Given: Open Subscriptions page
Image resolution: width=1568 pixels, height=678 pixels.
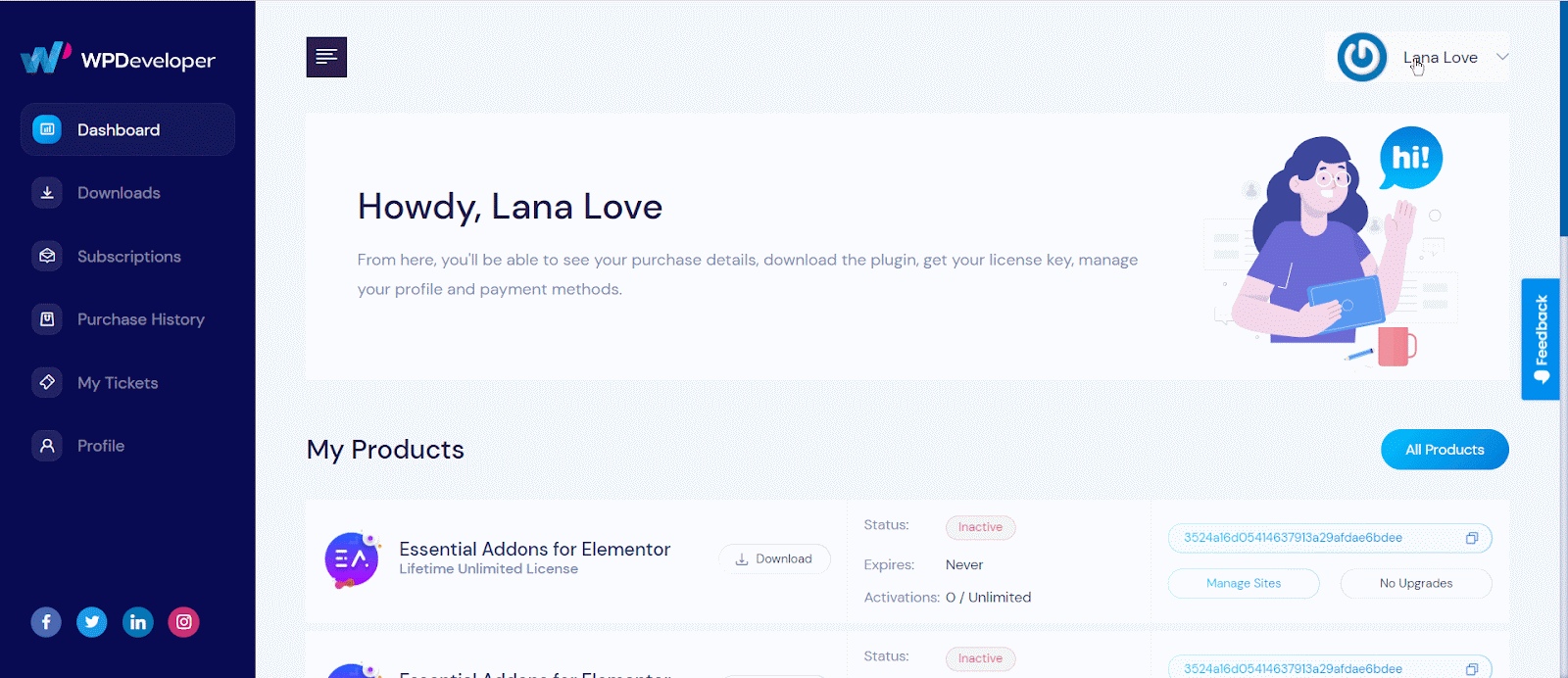Looking at the screenshot, I should click(128, 257).
